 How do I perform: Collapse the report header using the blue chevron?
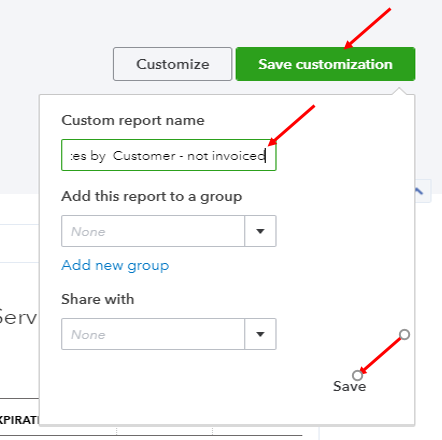tap(419, 191)
